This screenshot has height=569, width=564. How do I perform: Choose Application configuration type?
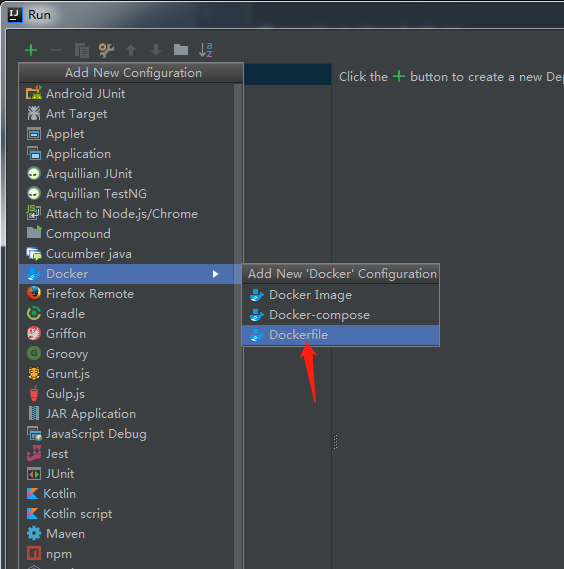click(x=127, y=154)
